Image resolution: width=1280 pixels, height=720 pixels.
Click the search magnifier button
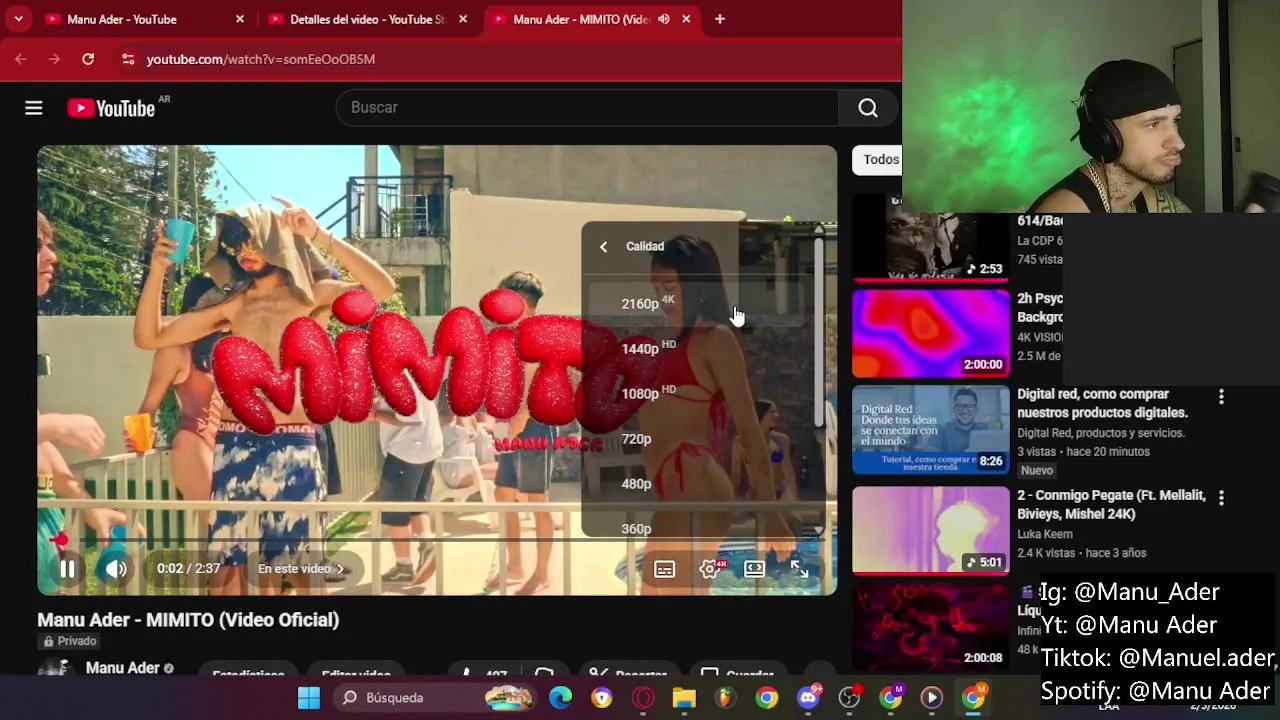click(868, 108)
